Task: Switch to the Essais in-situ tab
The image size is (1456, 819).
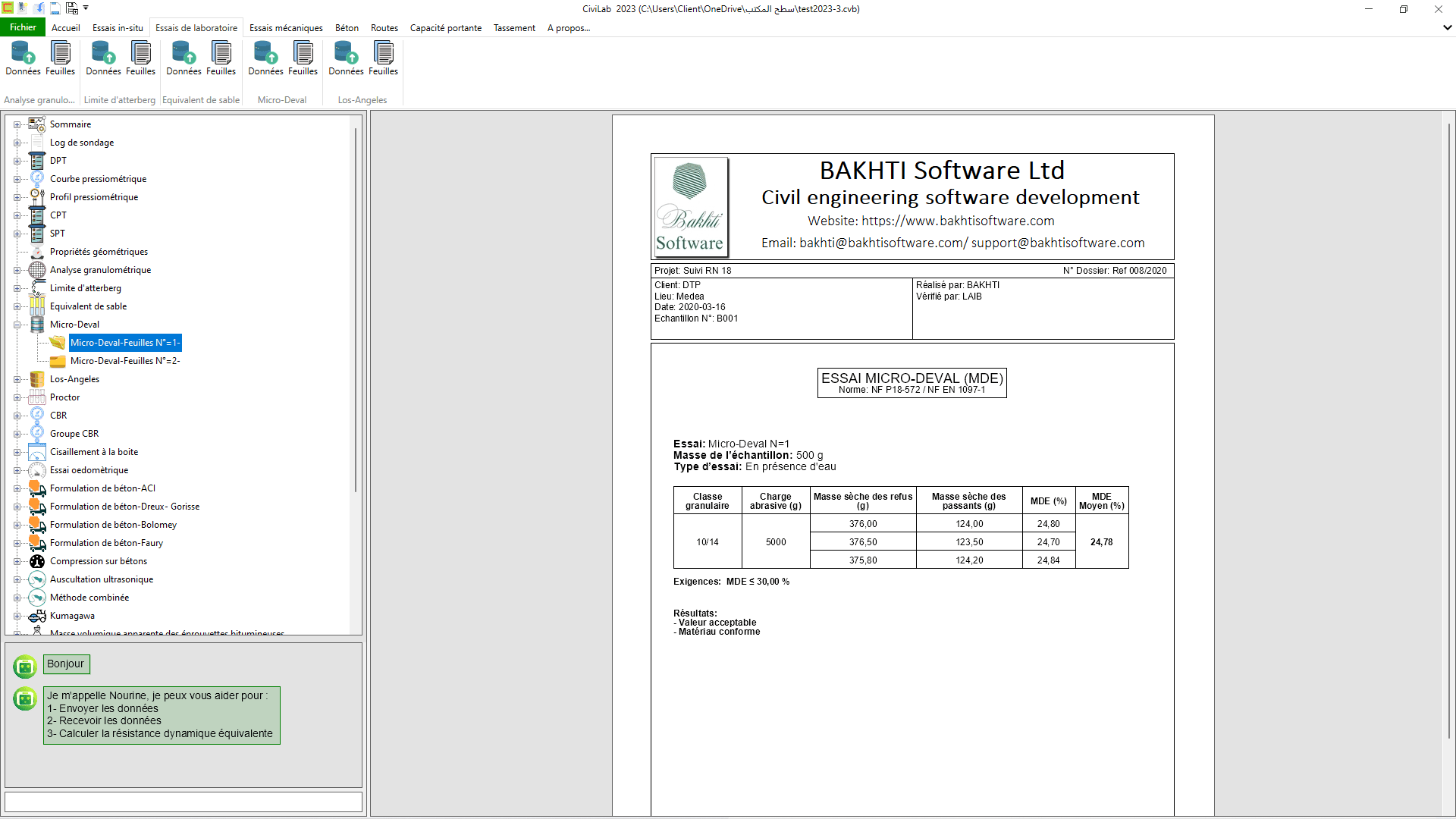Action: tap(118, 28)
